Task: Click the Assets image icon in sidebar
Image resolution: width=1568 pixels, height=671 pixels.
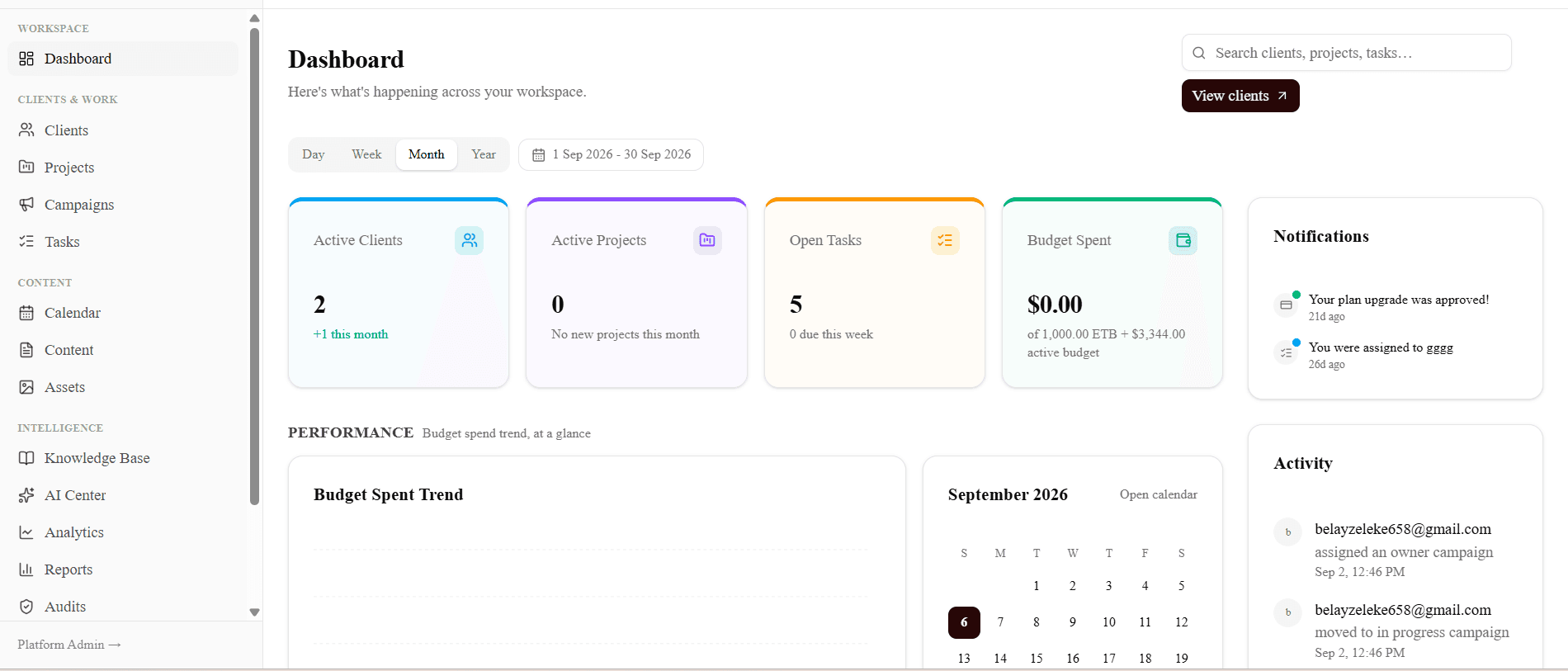Action: click(x=26, y=387)
